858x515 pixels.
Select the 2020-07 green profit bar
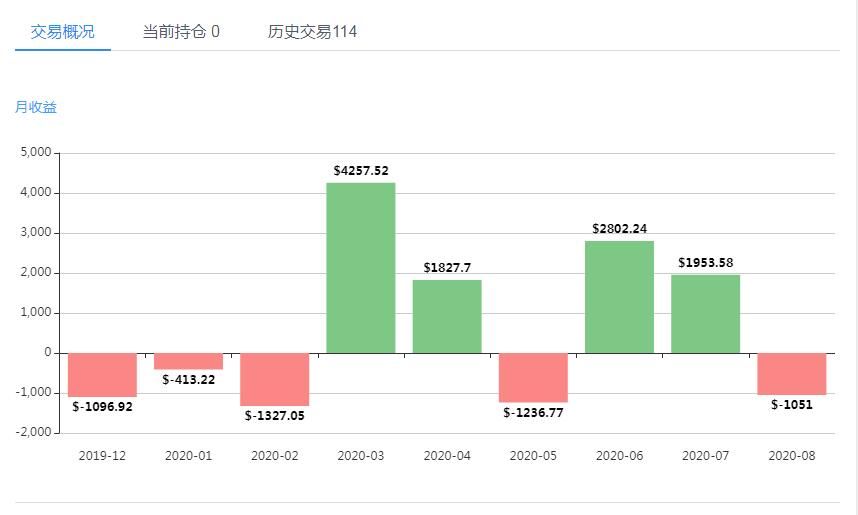pos(705,314)
